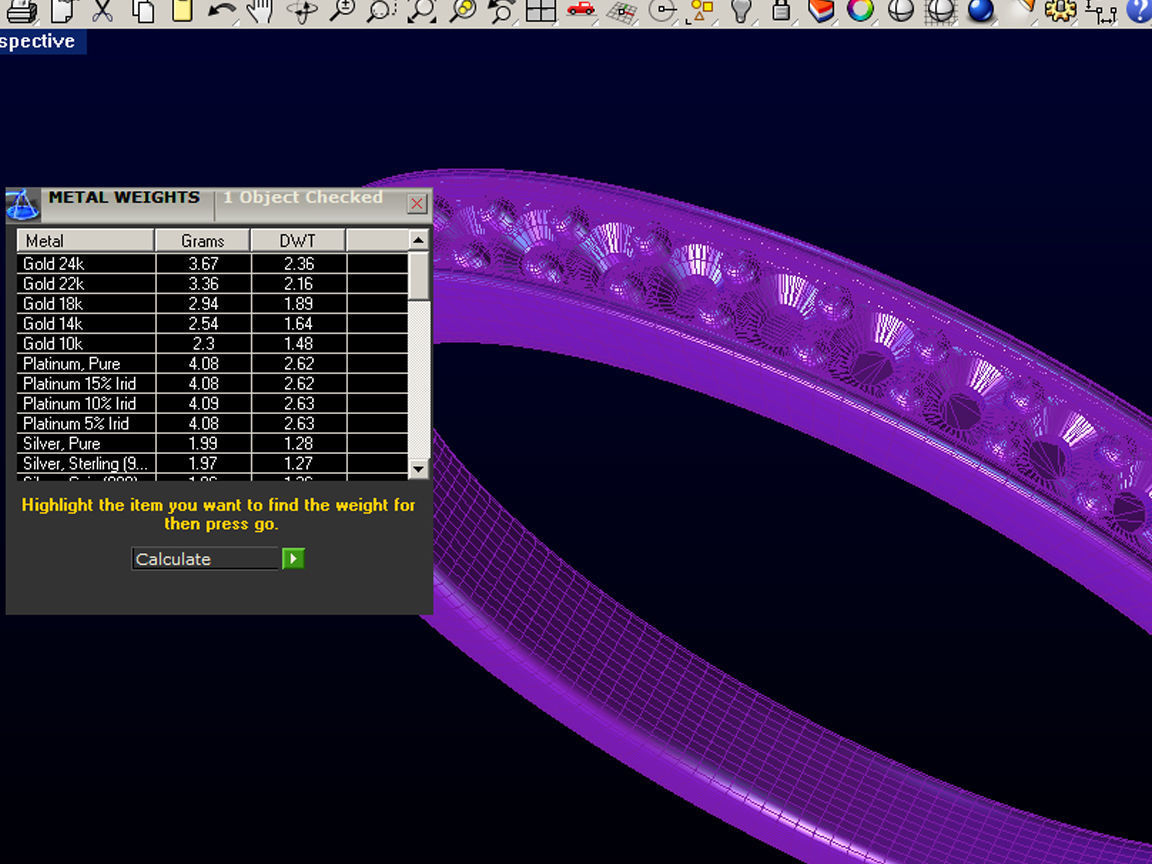This screenshot has width=1152, height=864.
Task: Select the Platinum 10% Irid row
Action: pyautogui.click(x=212, y=403)
